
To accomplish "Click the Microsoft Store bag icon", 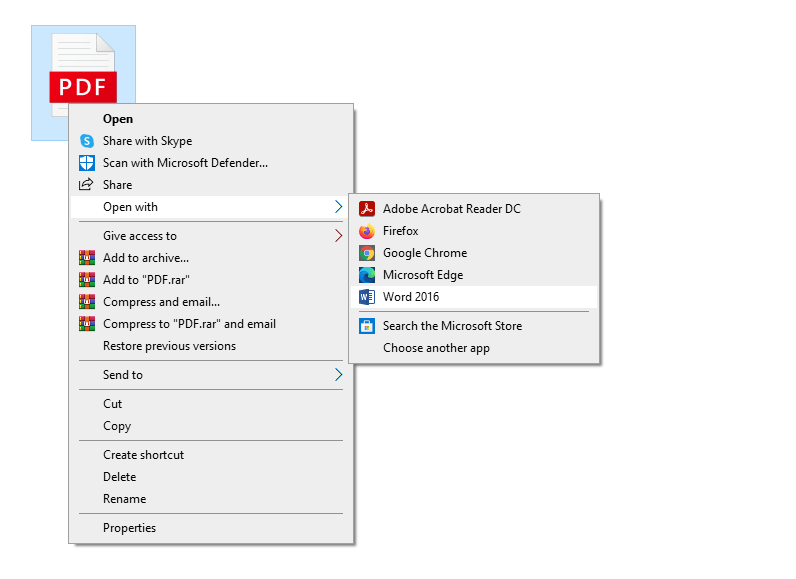I will [367, 326].
